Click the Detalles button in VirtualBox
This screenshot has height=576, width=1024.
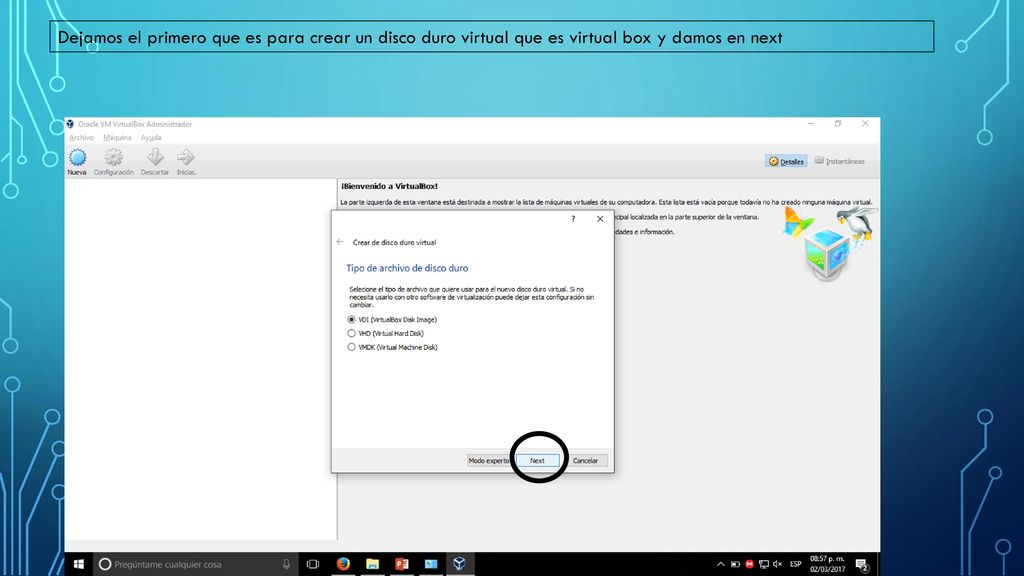(786, 161)
